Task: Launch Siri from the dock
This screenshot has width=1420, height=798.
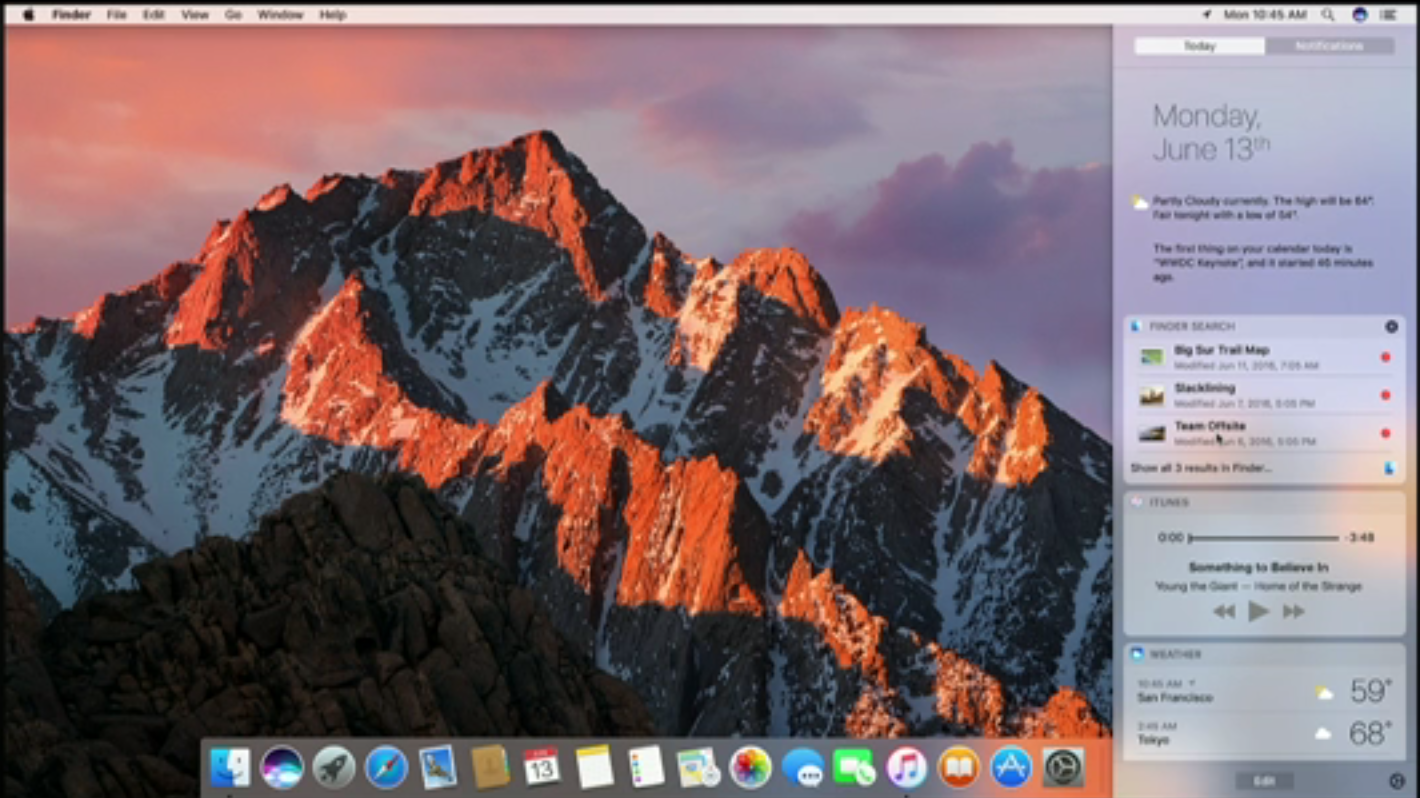Action: [x=282, y=768]
